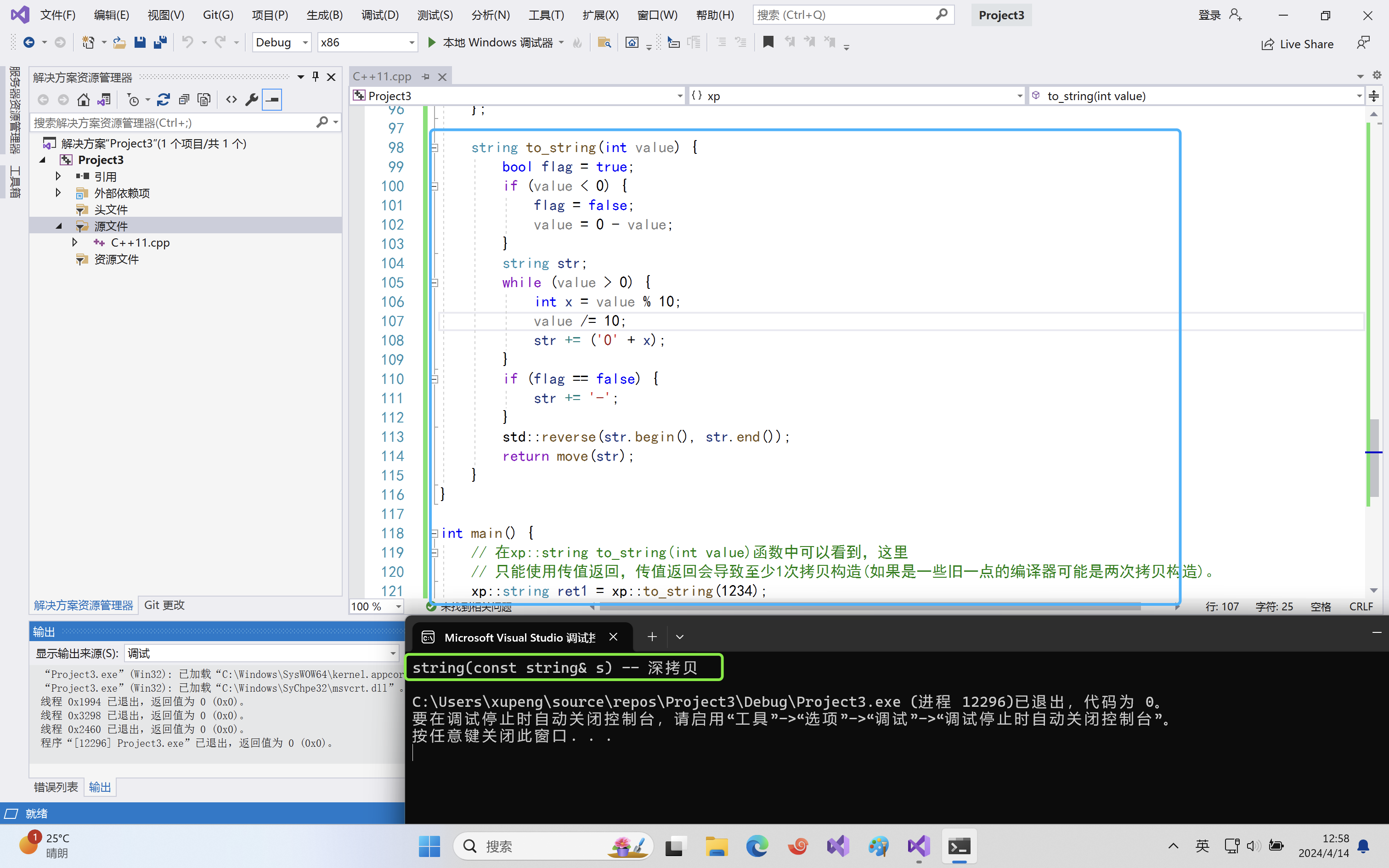Image resolution: width=1389 pixels, height=868 pixels.
Task: Switch to the Git 更改 tab
Action: click(x=164, y=605)
